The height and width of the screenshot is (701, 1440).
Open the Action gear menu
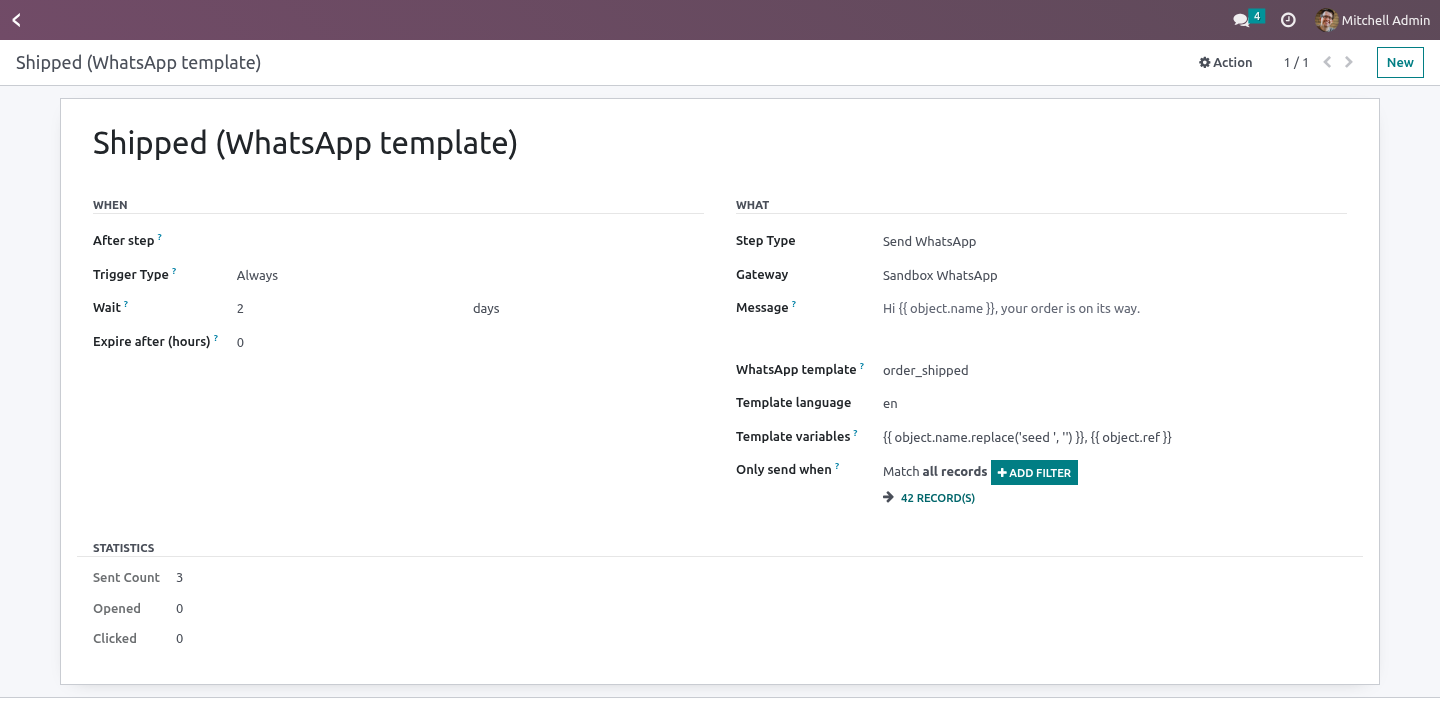point(1226,62)
